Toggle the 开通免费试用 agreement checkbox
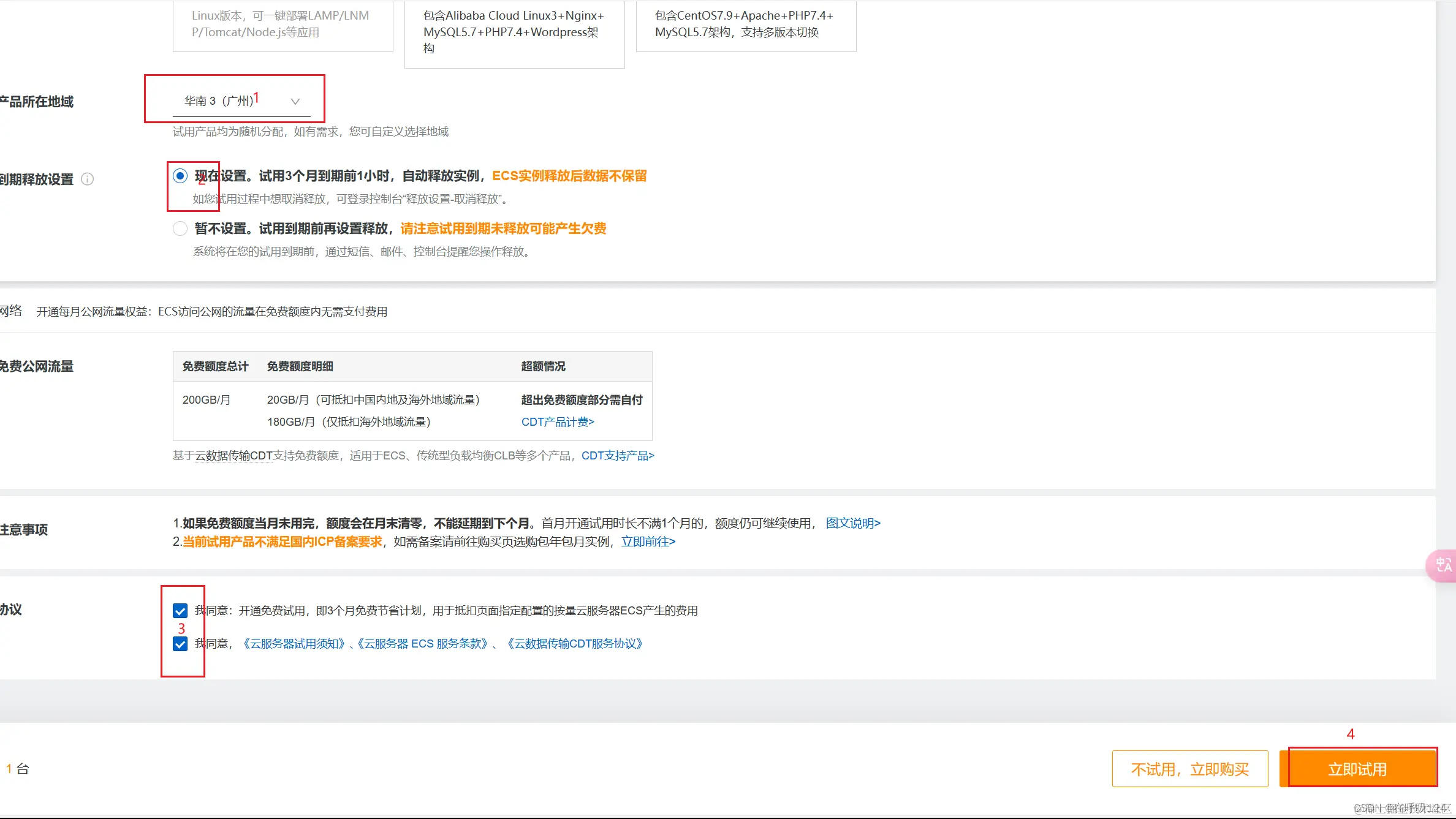The width and height of the screenshot is (1456, 819). tap(180, 611)
